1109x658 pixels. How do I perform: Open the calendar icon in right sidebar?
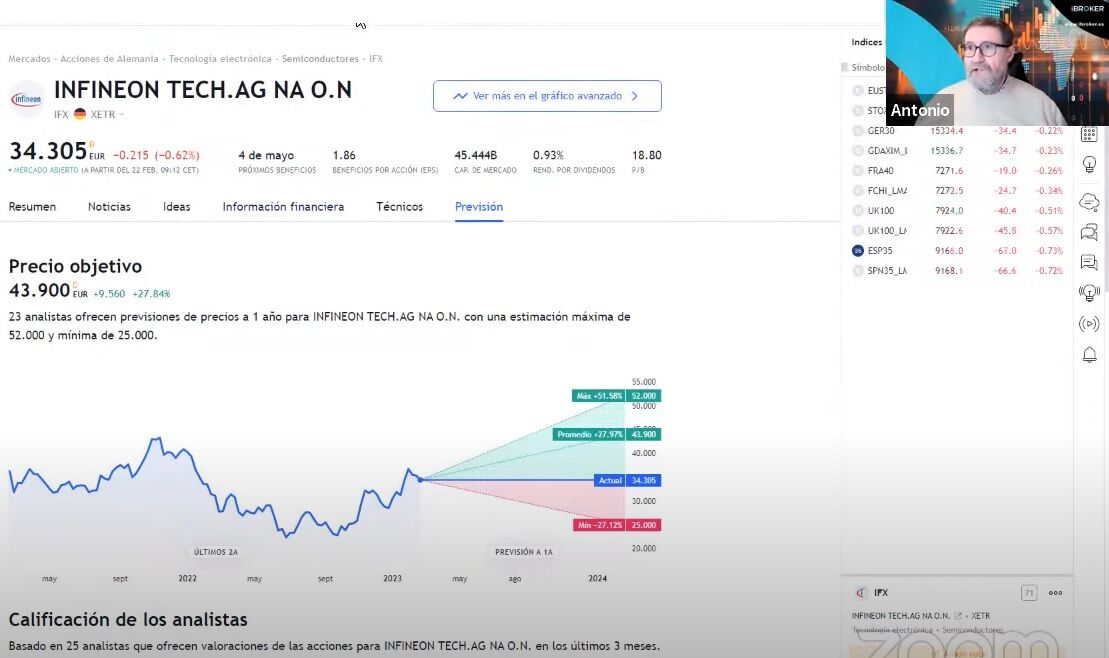(1089, 135)
